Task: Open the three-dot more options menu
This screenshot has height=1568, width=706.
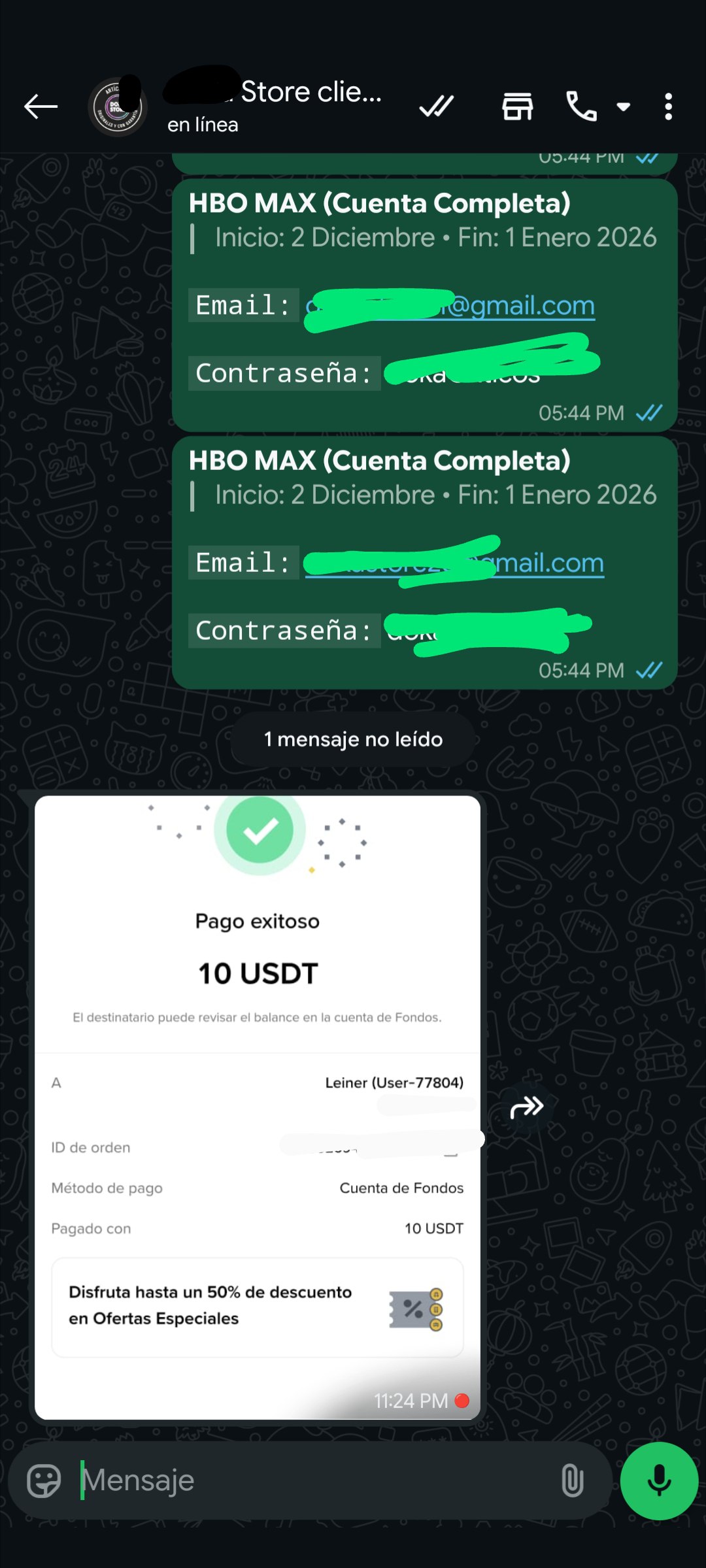Action: (x=668, y=107)
